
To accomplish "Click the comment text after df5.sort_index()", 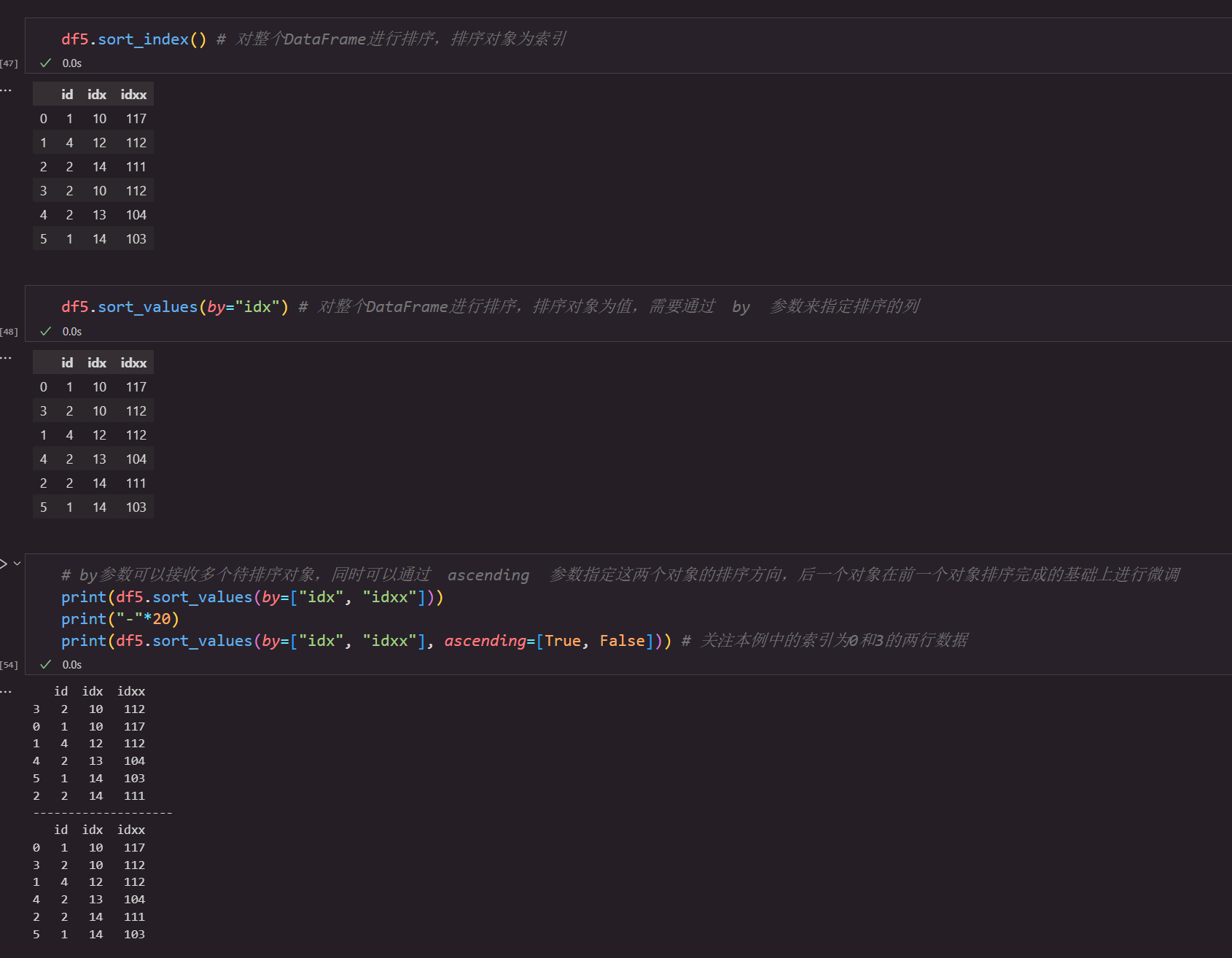I will tap(392, 39).
